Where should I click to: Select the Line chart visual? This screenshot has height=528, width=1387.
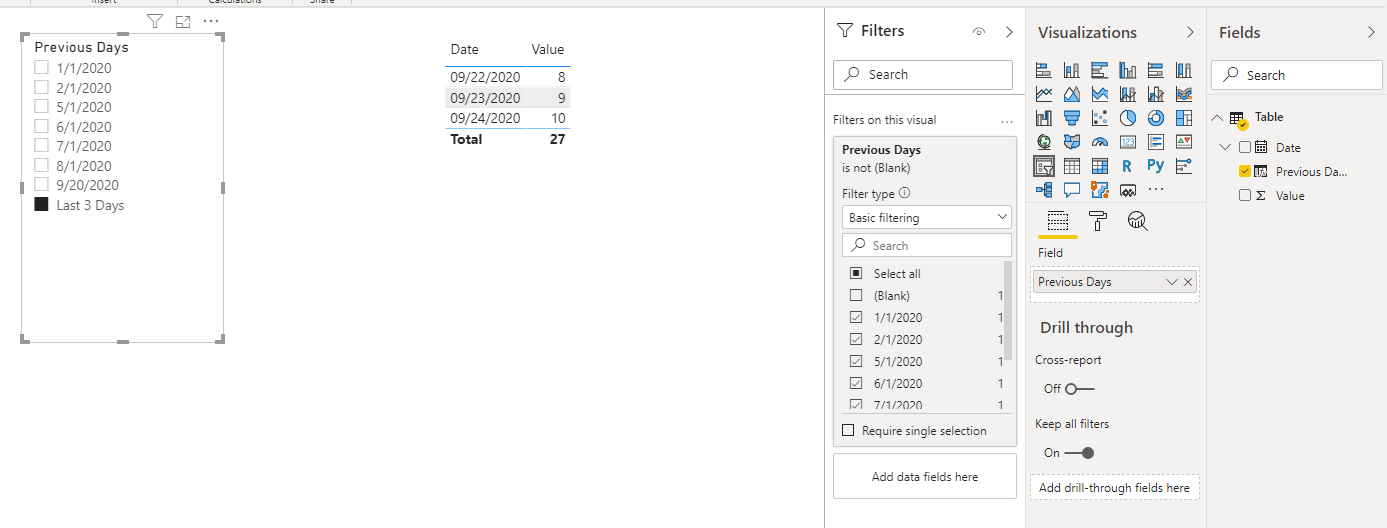pyautogui.click(x=1044, y=94)
